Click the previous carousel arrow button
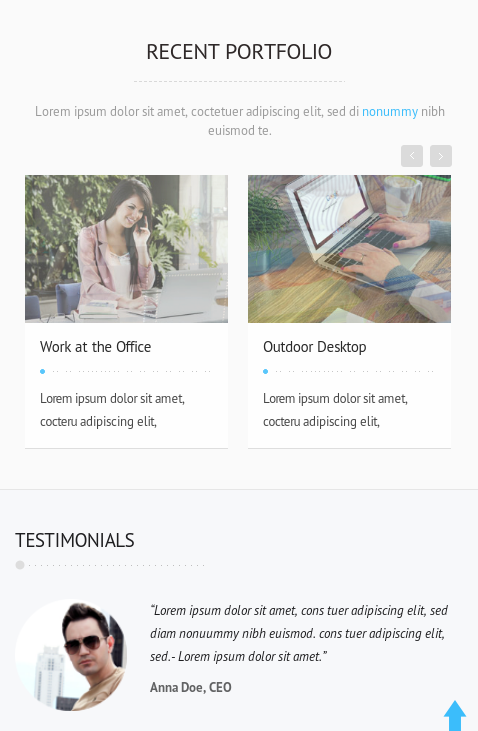 [412, 156]
